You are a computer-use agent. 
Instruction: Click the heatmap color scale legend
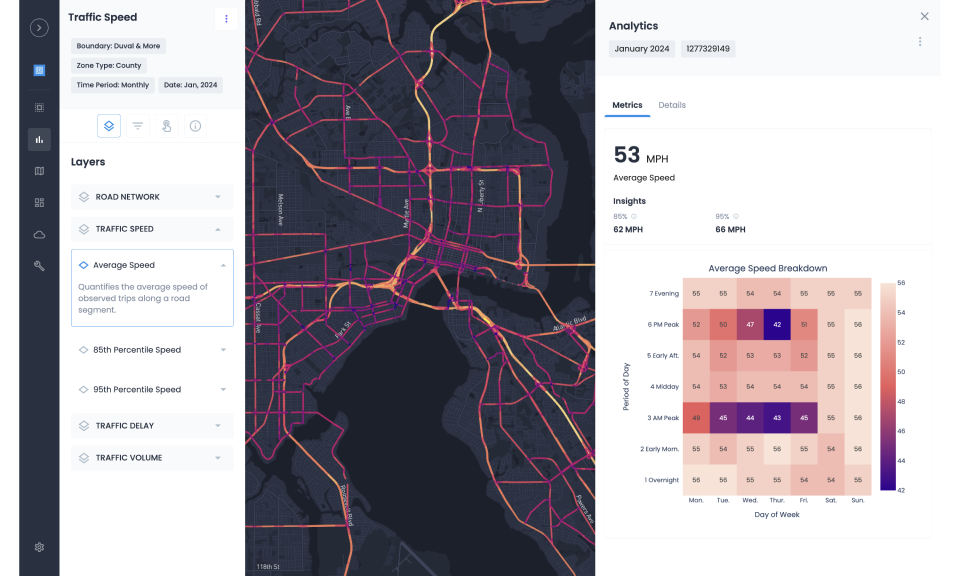(884, 385)
